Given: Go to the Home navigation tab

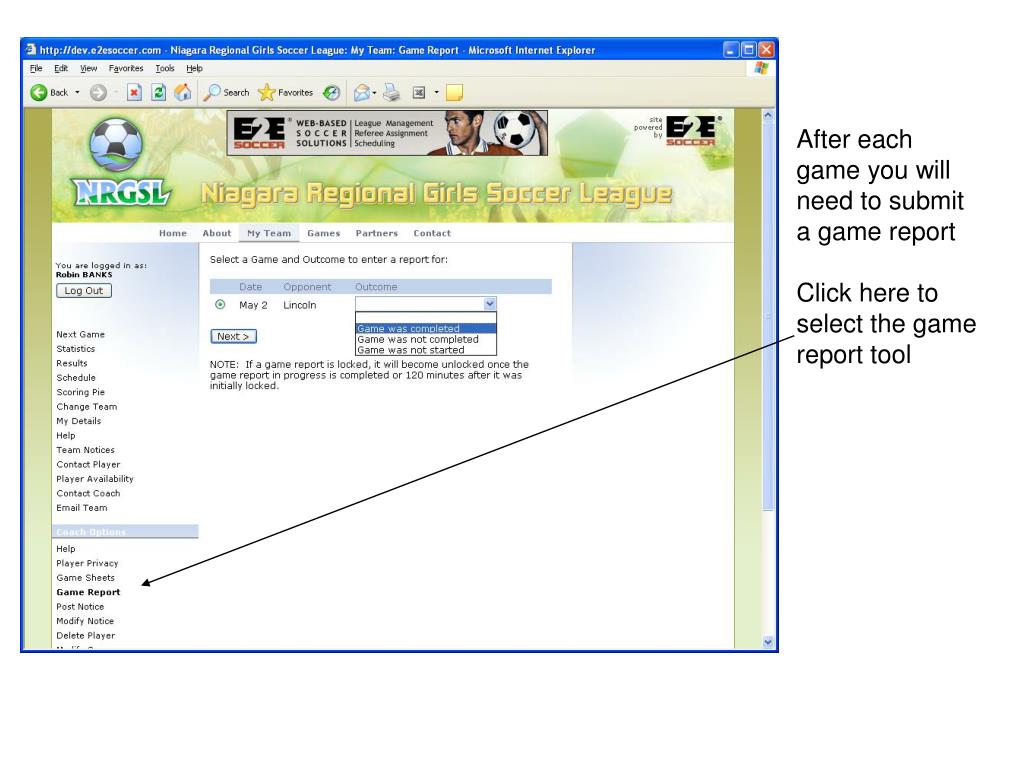Looking at the screenshot, I should (173, 233).
